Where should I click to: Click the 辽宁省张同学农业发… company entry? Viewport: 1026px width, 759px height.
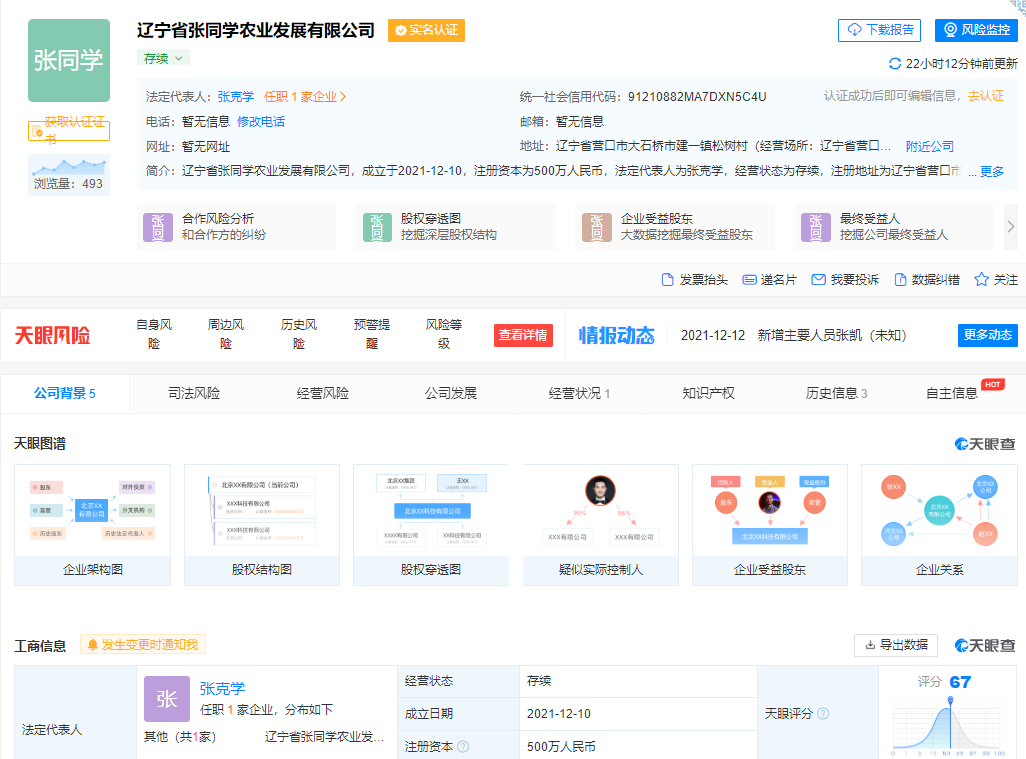tap(325, 737)
